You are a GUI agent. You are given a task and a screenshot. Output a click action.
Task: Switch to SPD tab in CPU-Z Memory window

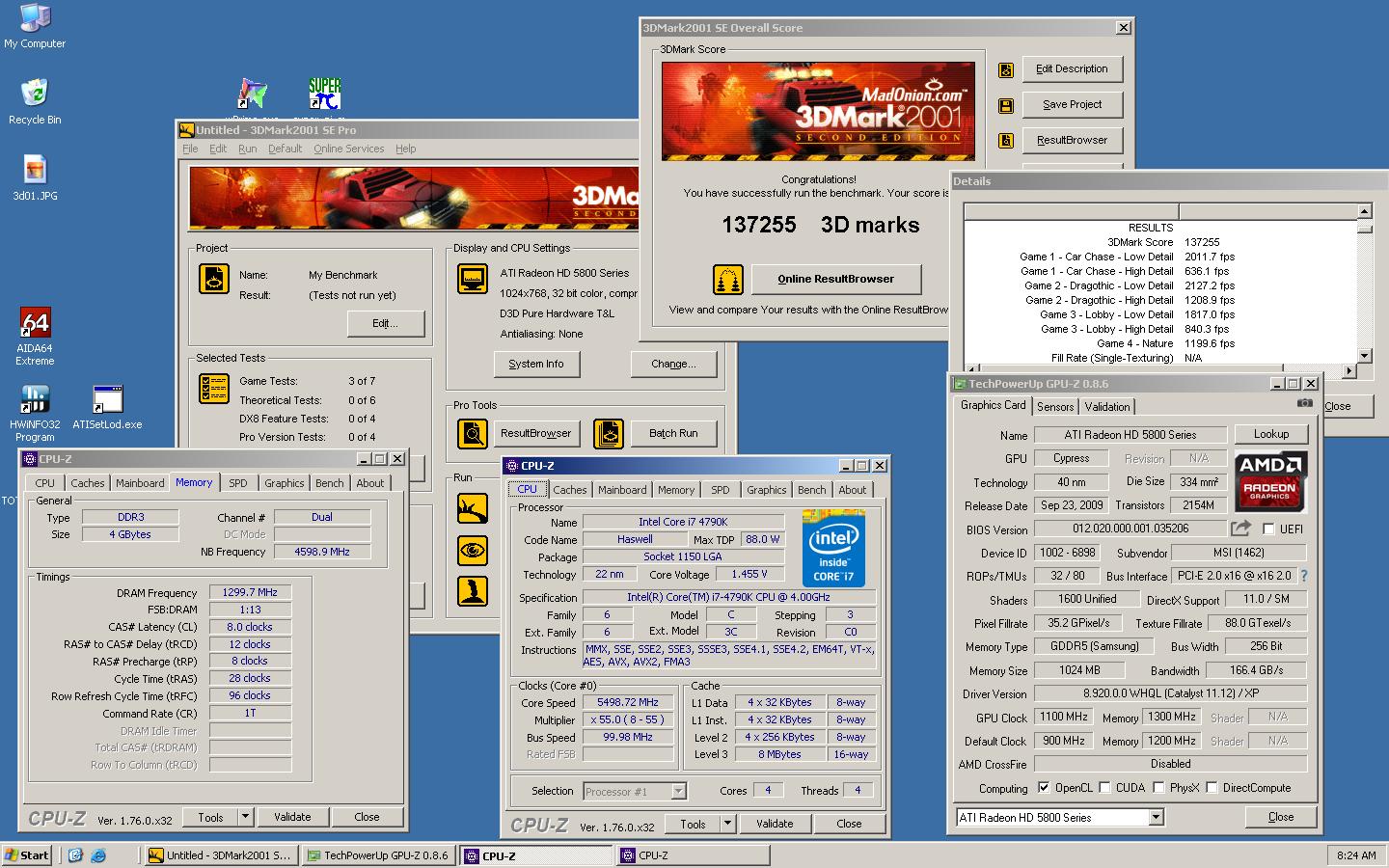point(238,483)
